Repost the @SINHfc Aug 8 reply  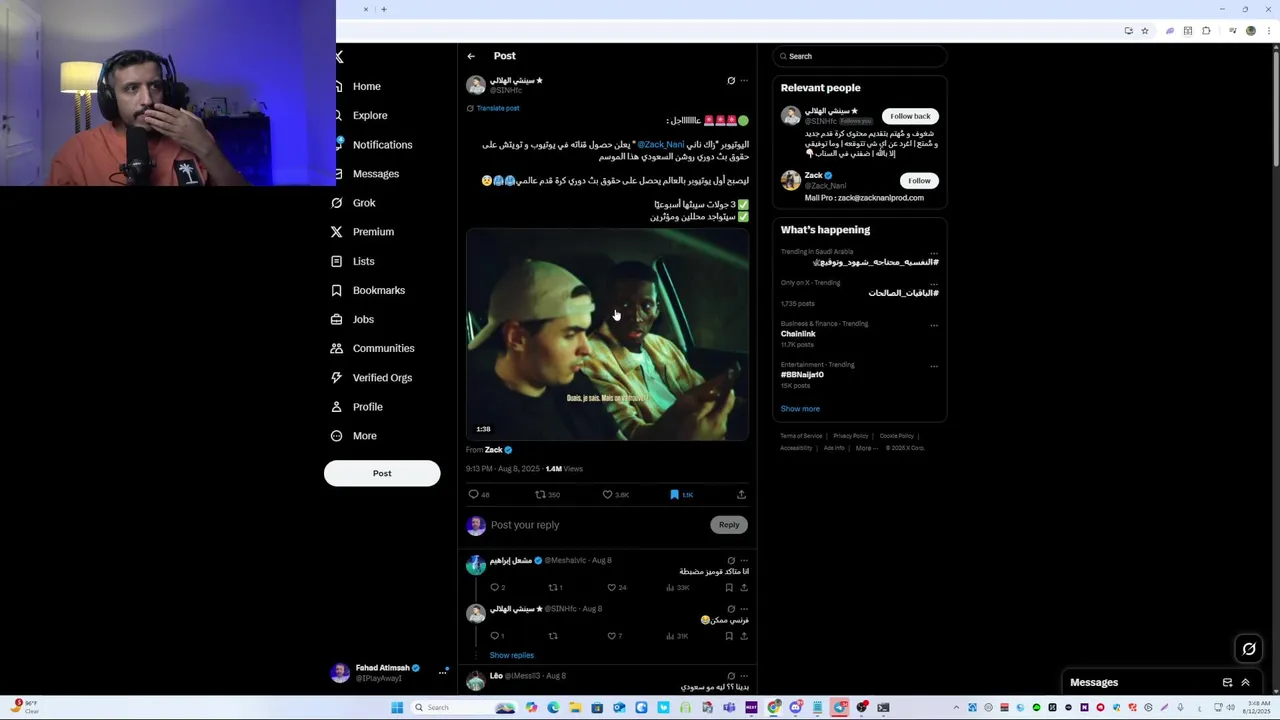pyautogui.click(x=552, y=636)
